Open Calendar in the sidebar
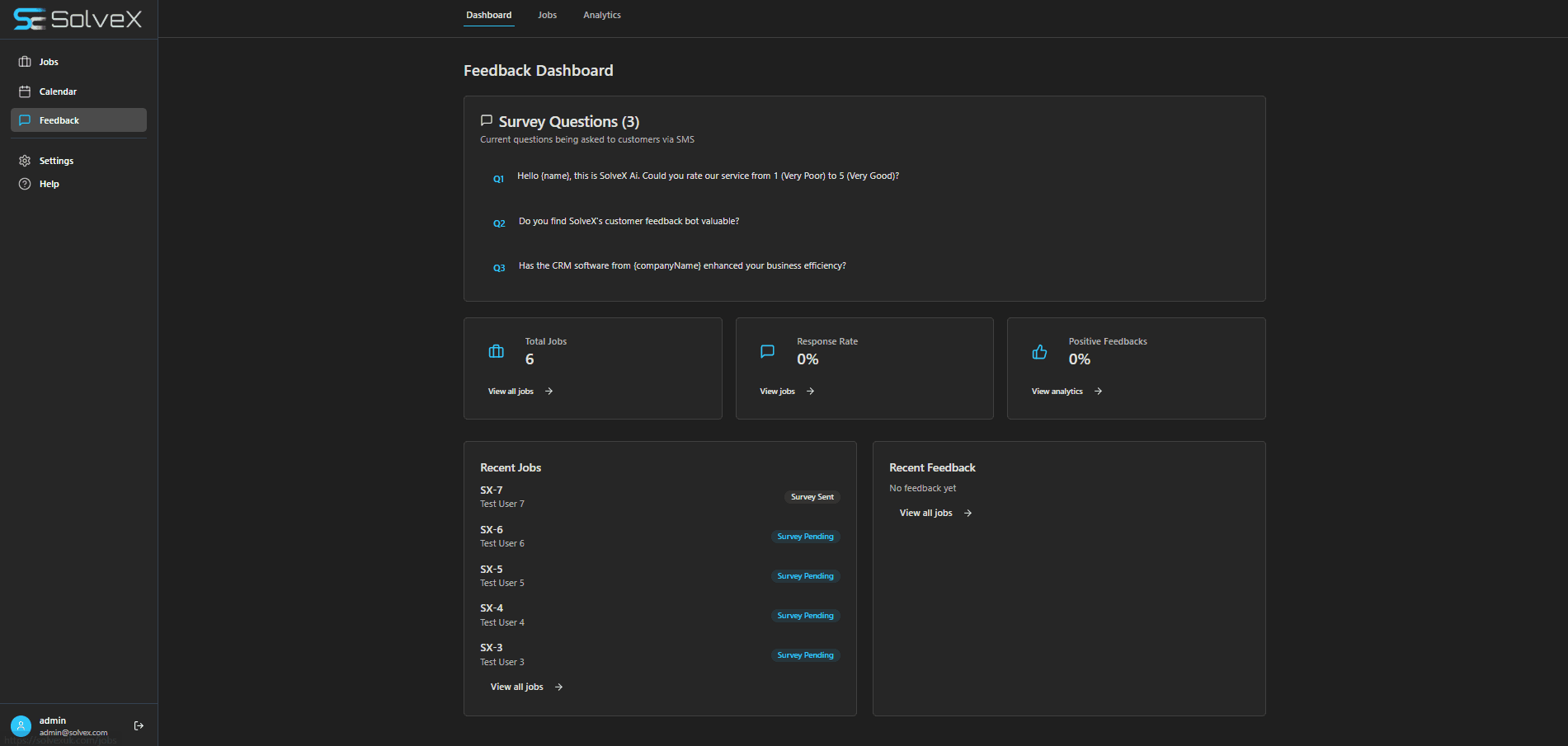 (x=78, y=91)
